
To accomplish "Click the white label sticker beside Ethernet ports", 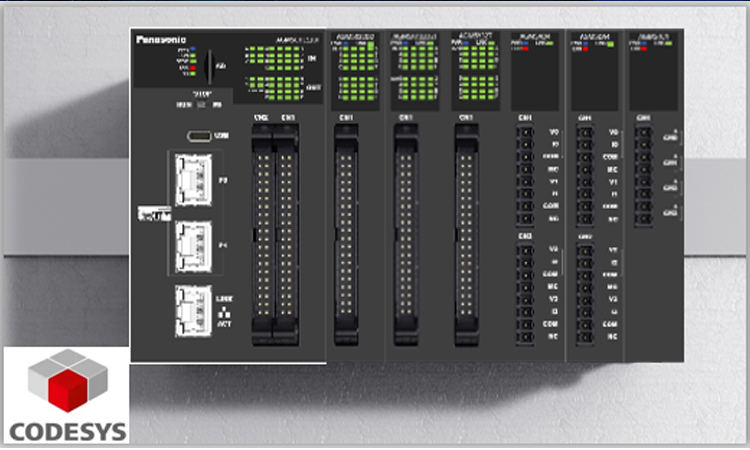I will tap(152, 213).
